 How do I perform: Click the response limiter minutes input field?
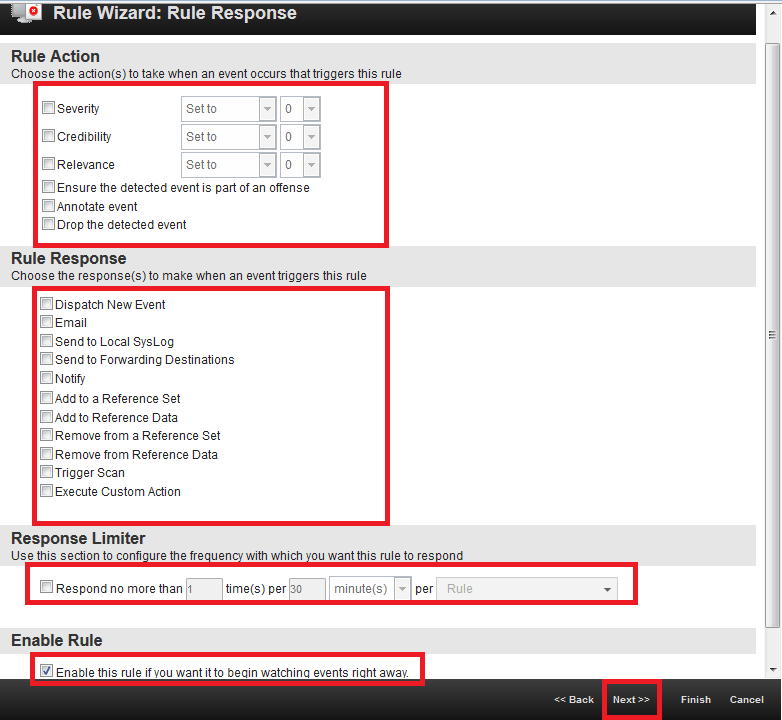coord(307,589)
